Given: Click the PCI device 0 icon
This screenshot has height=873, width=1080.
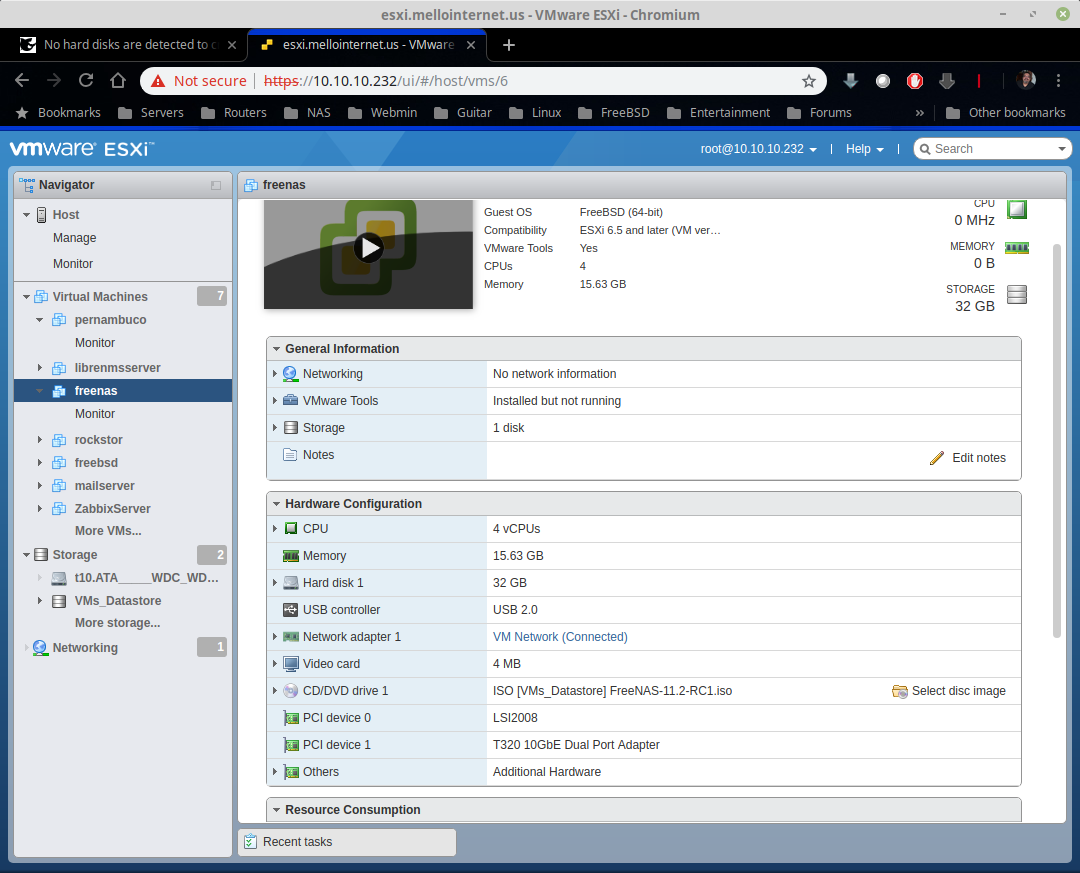Looking at the screenshot, I should pos(291,718).
